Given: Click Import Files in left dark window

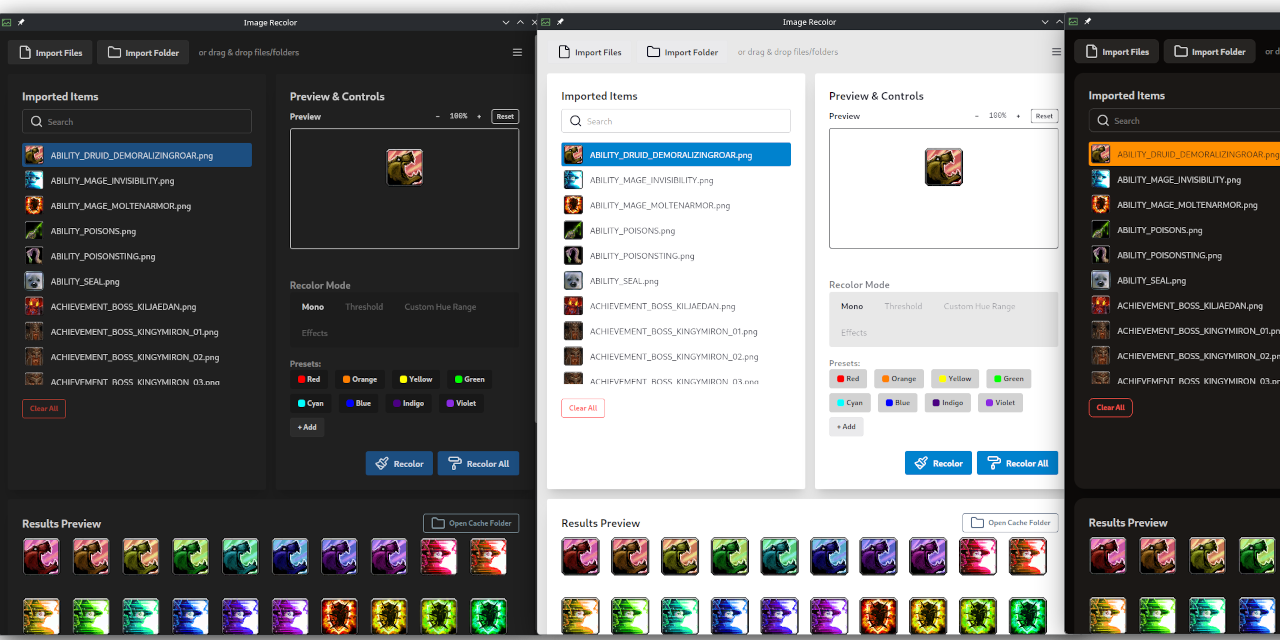Looking at the screenshot, I should point(50,52).
